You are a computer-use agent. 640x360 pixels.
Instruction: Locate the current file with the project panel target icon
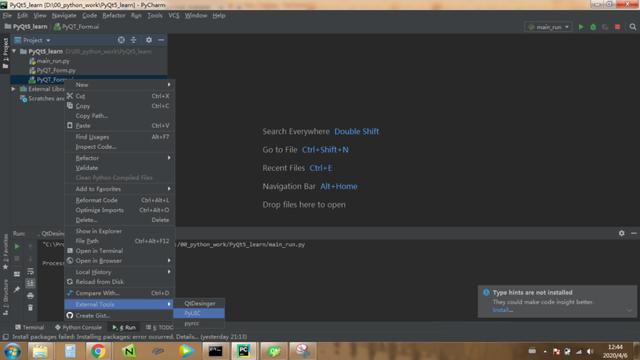pos(121,40)
